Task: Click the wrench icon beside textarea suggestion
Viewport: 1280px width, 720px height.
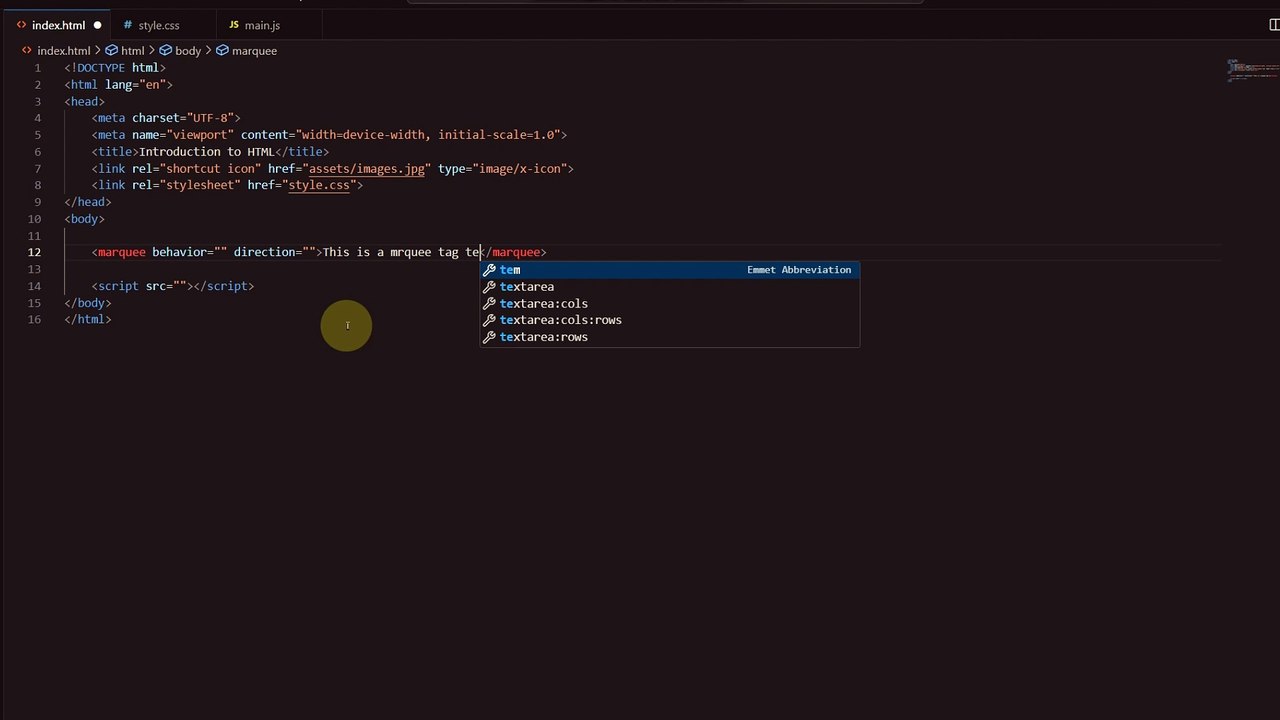Action: coord(489,287)
